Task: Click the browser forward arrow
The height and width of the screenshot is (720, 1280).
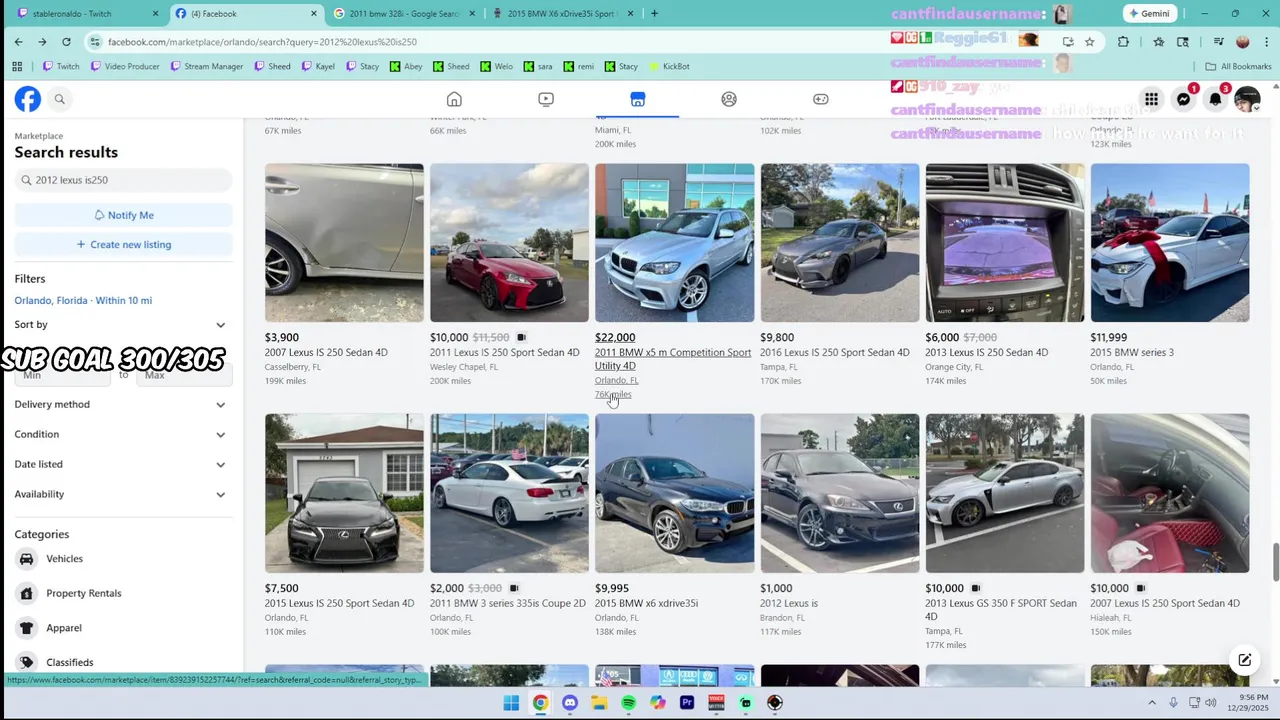Action: [42, 42]
